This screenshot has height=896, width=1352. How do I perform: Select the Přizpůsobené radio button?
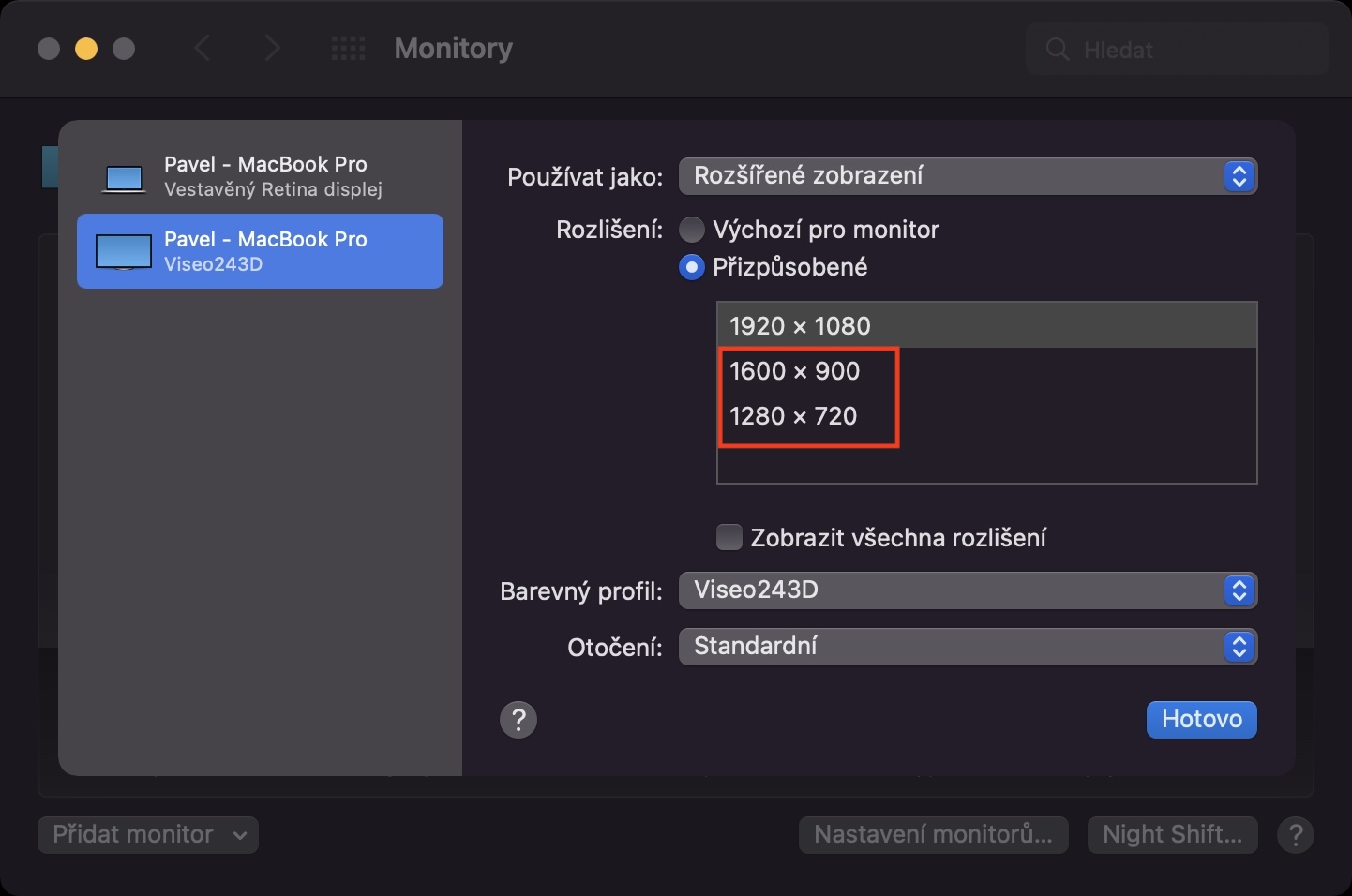click(x=692, y=268)
